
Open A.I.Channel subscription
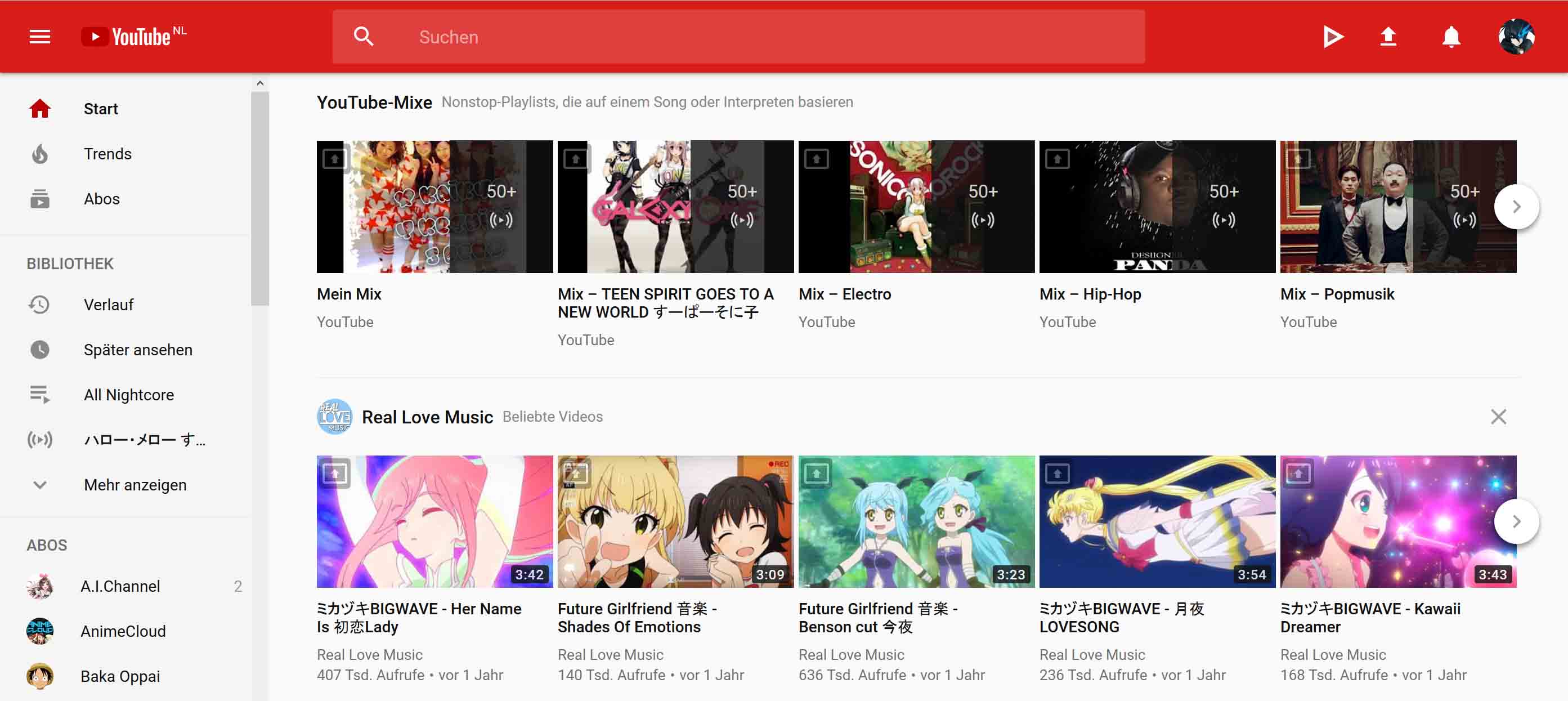(125, 587)
